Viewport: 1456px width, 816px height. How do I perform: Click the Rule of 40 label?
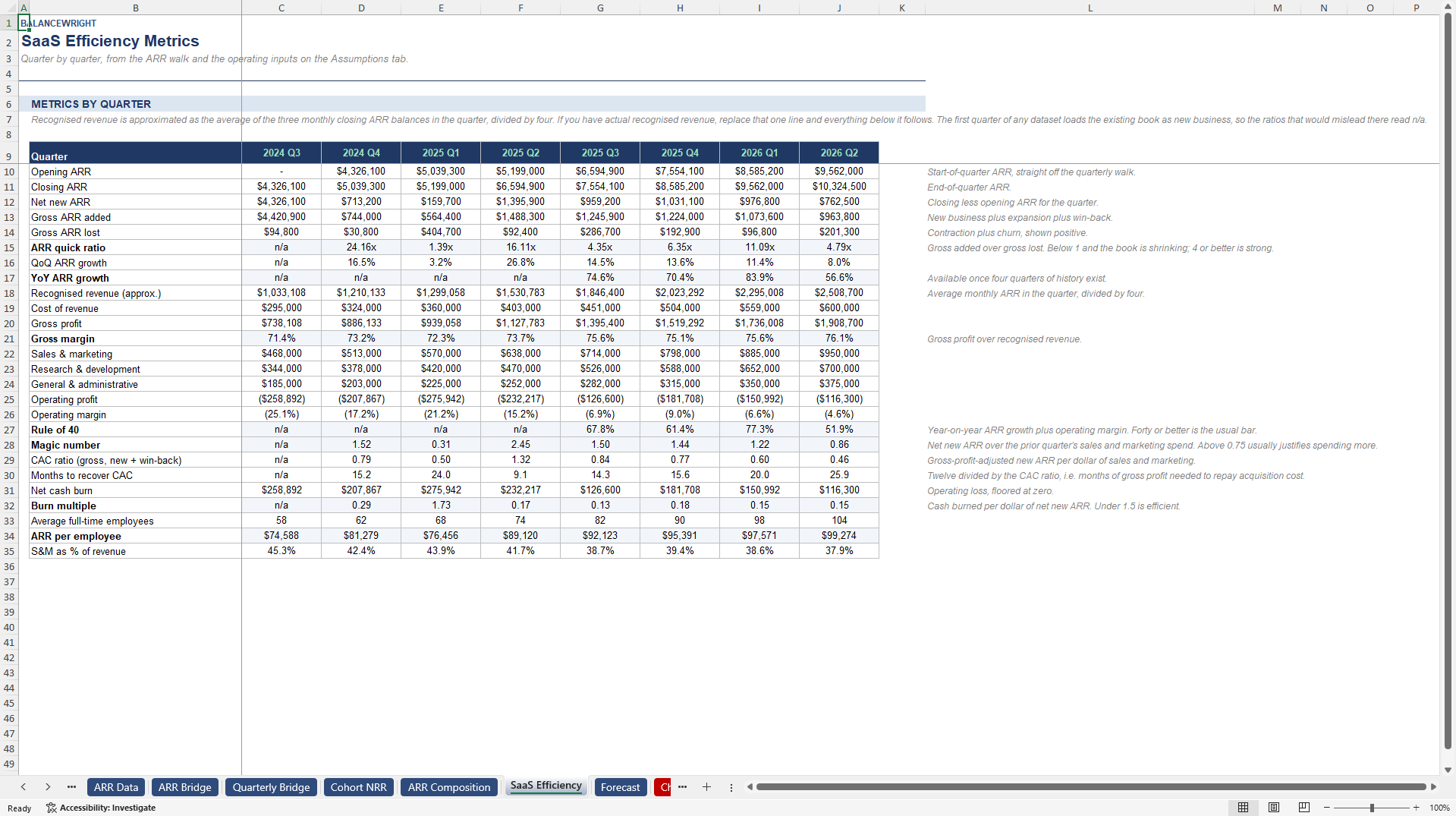point(55,430)
